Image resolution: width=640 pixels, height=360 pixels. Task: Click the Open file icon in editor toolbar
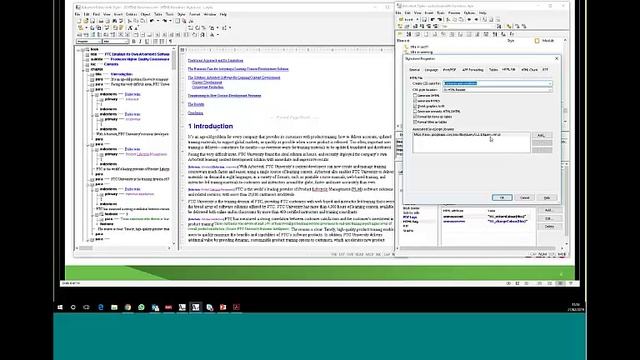(x=86, y=21)
